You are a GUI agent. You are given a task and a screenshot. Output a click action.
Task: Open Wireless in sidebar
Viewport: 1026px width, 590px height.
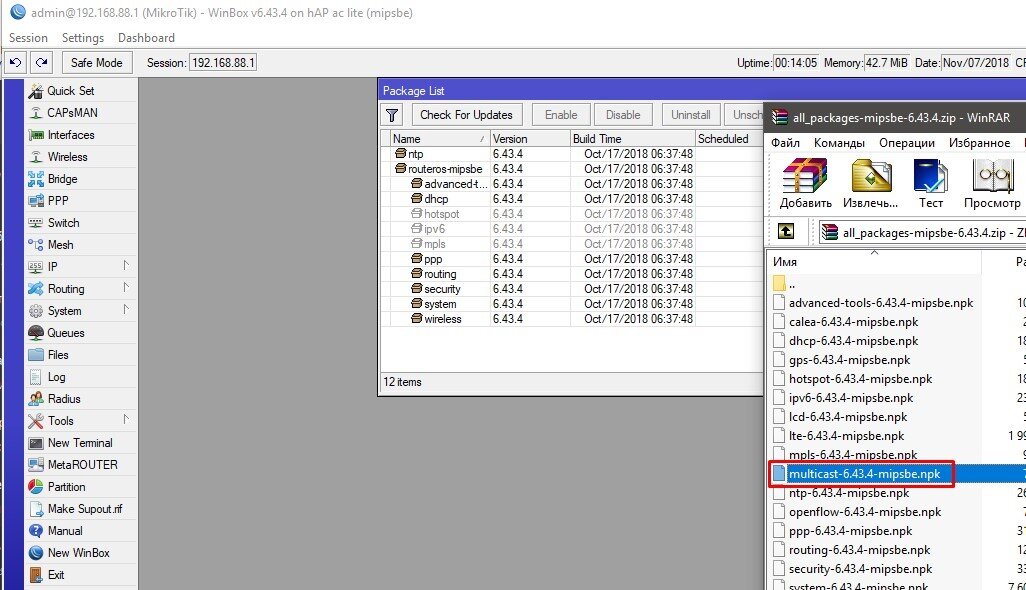81,157
